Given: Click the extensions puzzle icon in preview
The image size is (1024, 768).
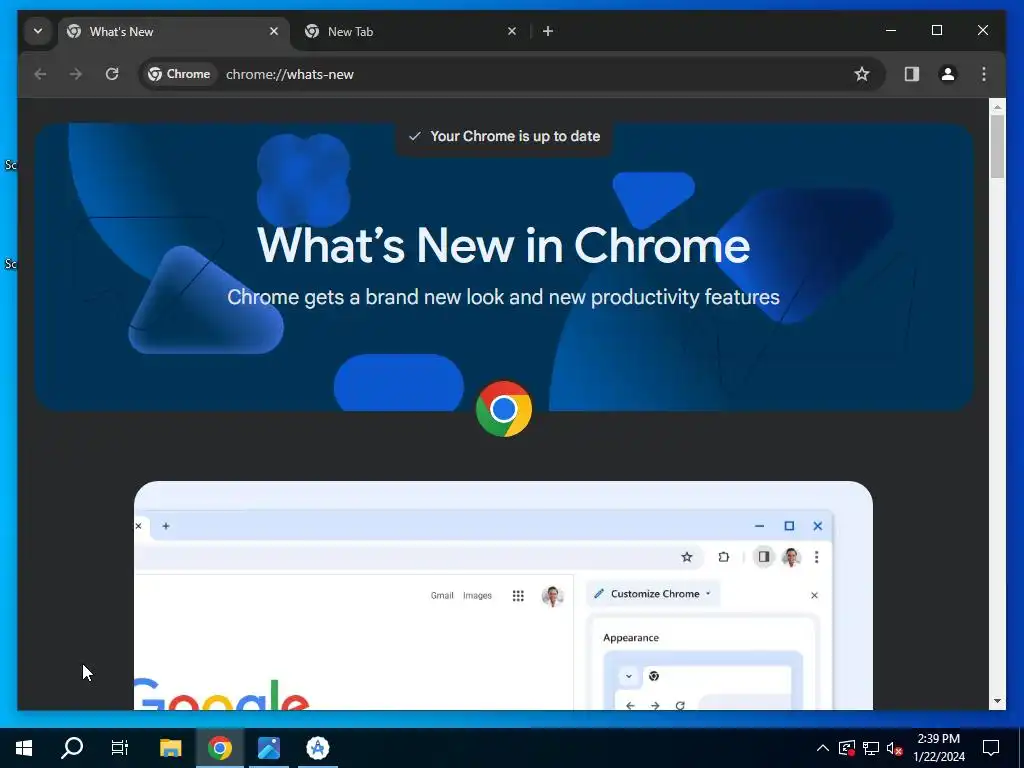Looking at the screenshot, I should coord(724,557).
